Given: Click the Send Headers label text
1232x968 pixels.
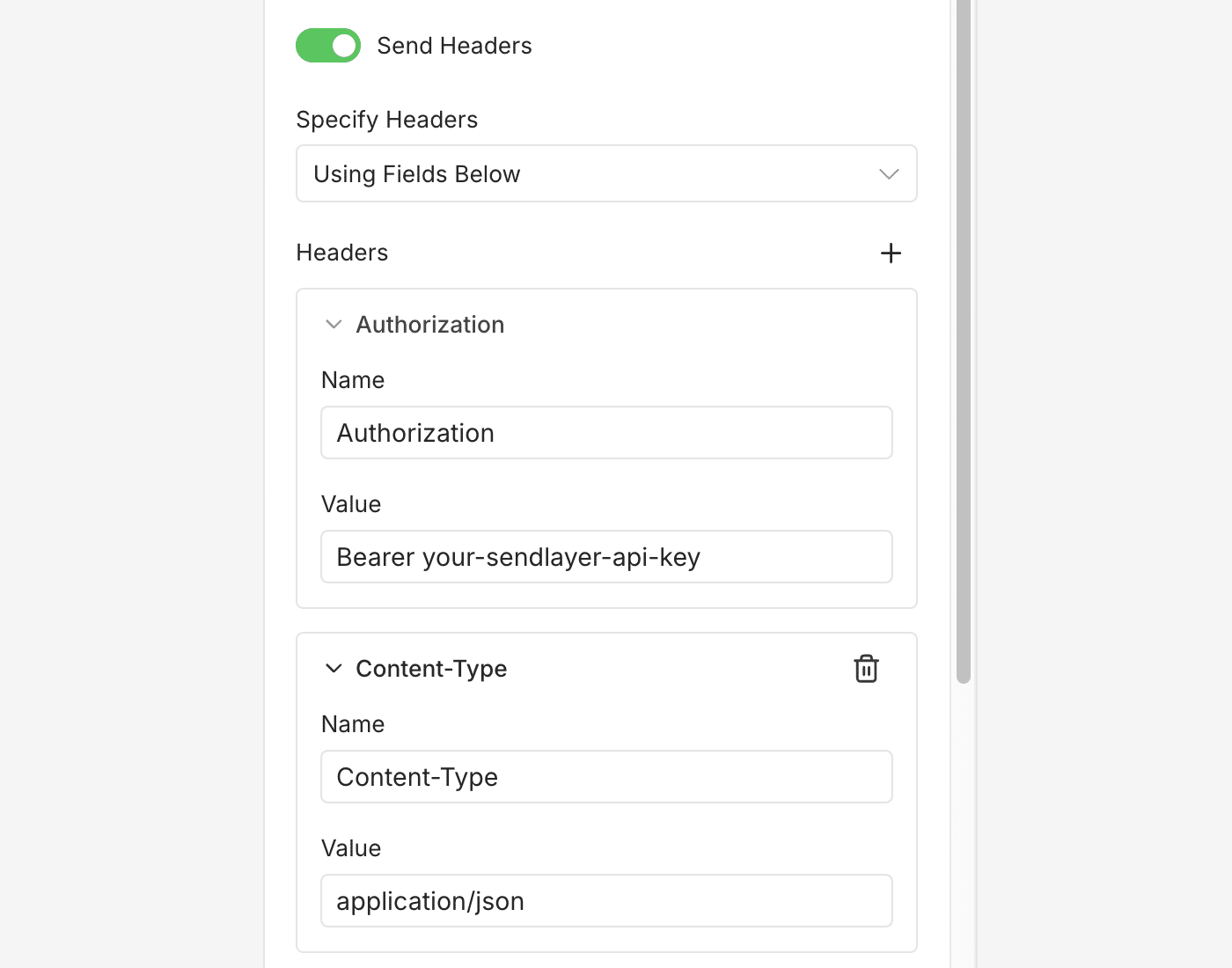Looking at the screenshot, I should pyautogui.click(x=454, y=46).
